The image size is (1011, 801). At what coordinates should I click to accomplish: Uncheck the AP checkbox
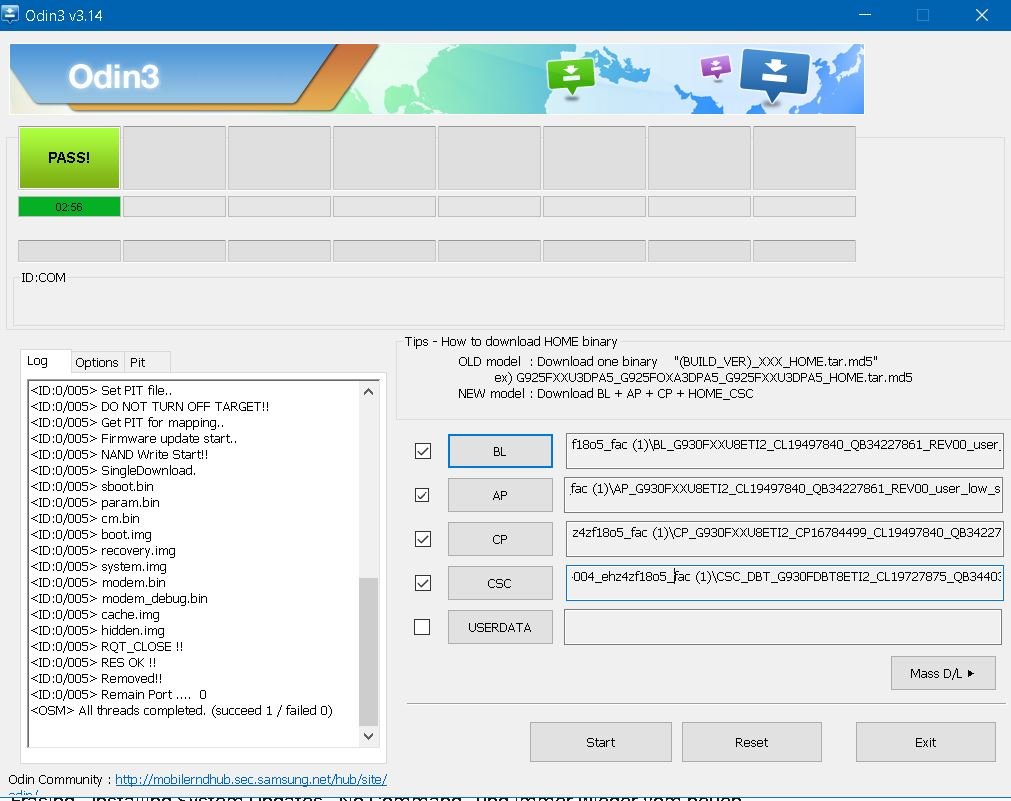click(423, 495)
